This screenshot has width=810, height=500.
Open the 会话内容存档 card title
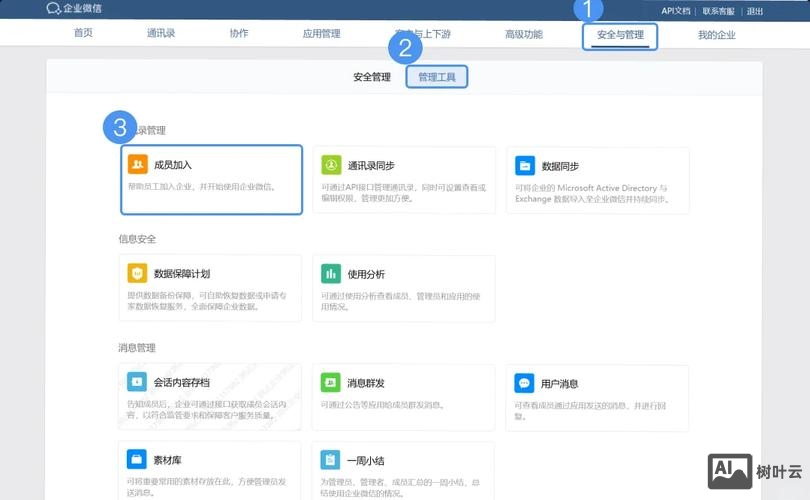(181, 383)
